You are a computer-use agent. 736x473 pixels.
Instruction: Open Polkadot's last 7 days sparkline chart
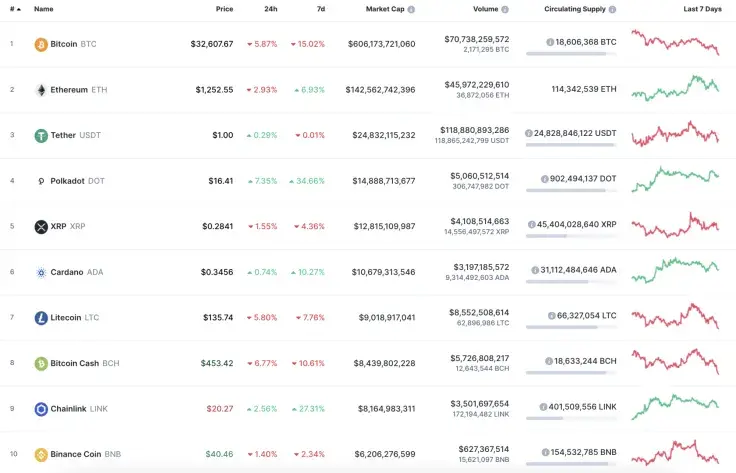(675, 179)
